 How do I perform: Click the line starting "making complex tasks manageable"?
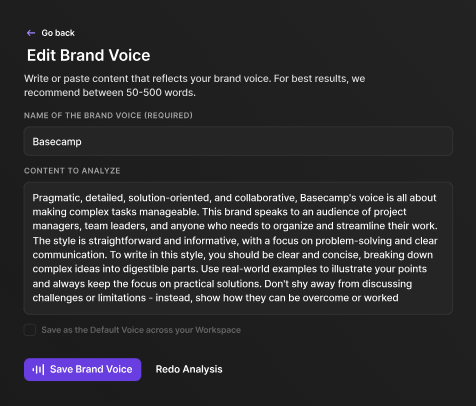click(219, 212)
